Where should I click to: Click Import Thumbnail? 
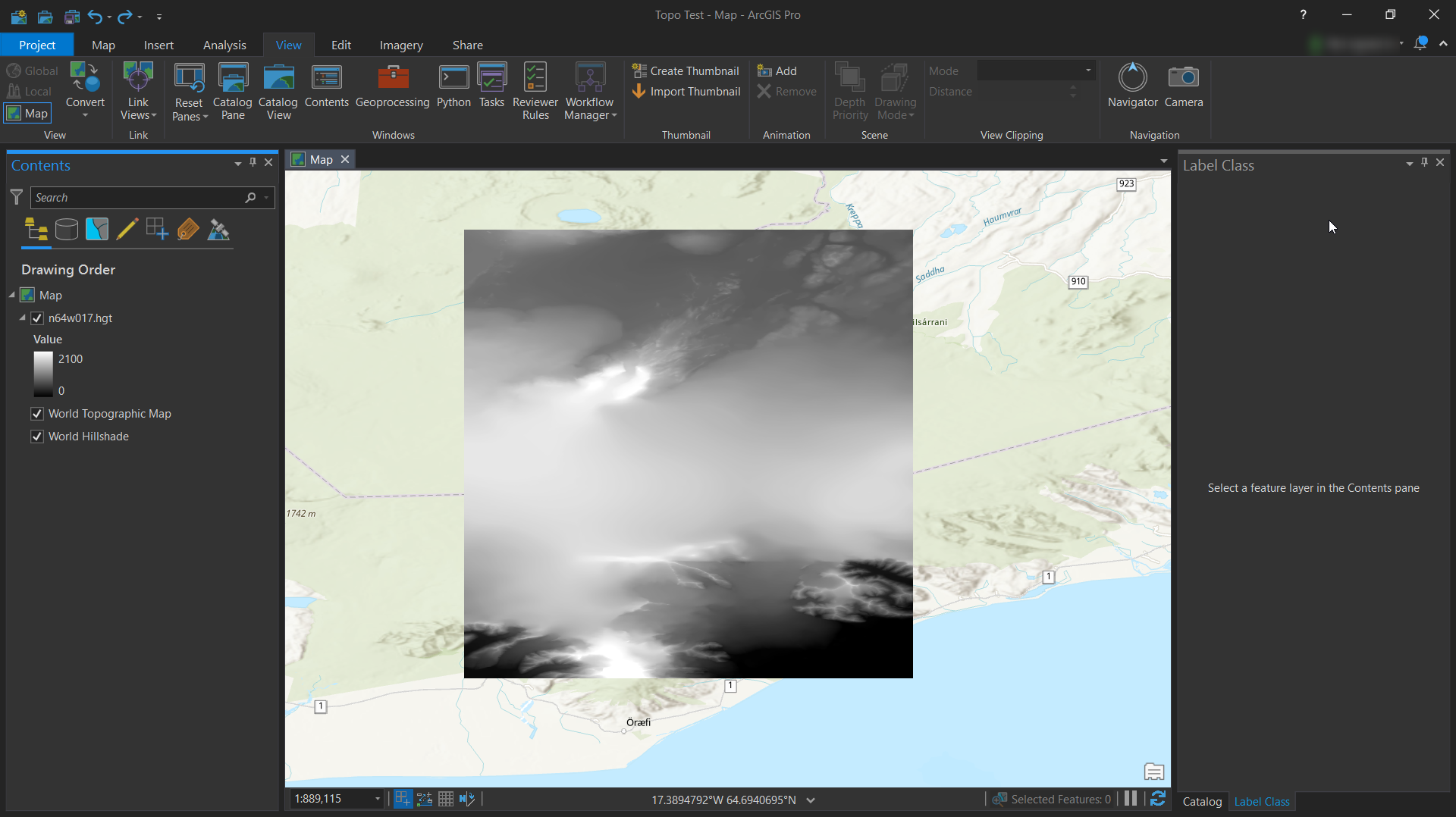coord(686,91)
